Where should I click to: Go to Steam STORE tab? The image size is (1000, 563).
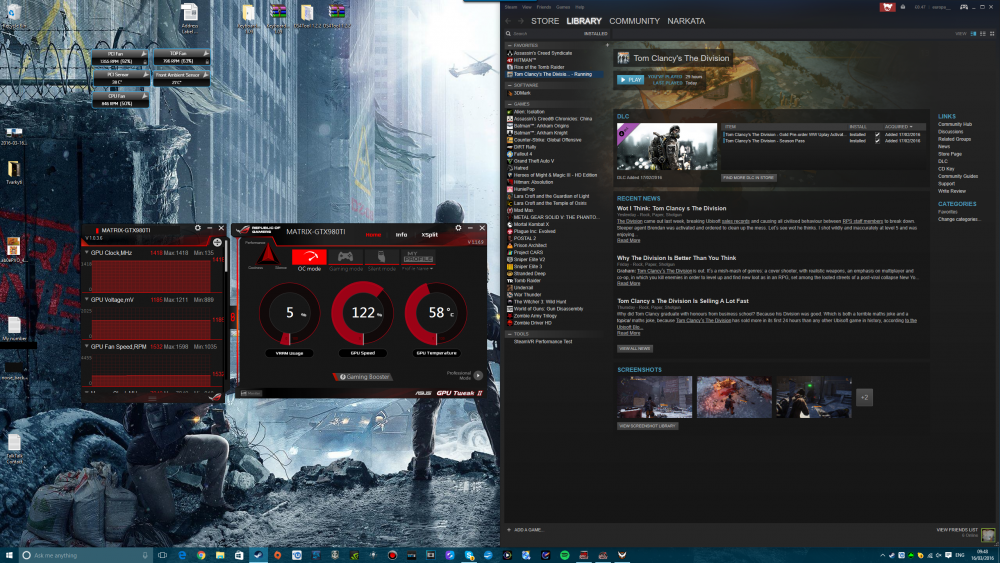point(545,21)
